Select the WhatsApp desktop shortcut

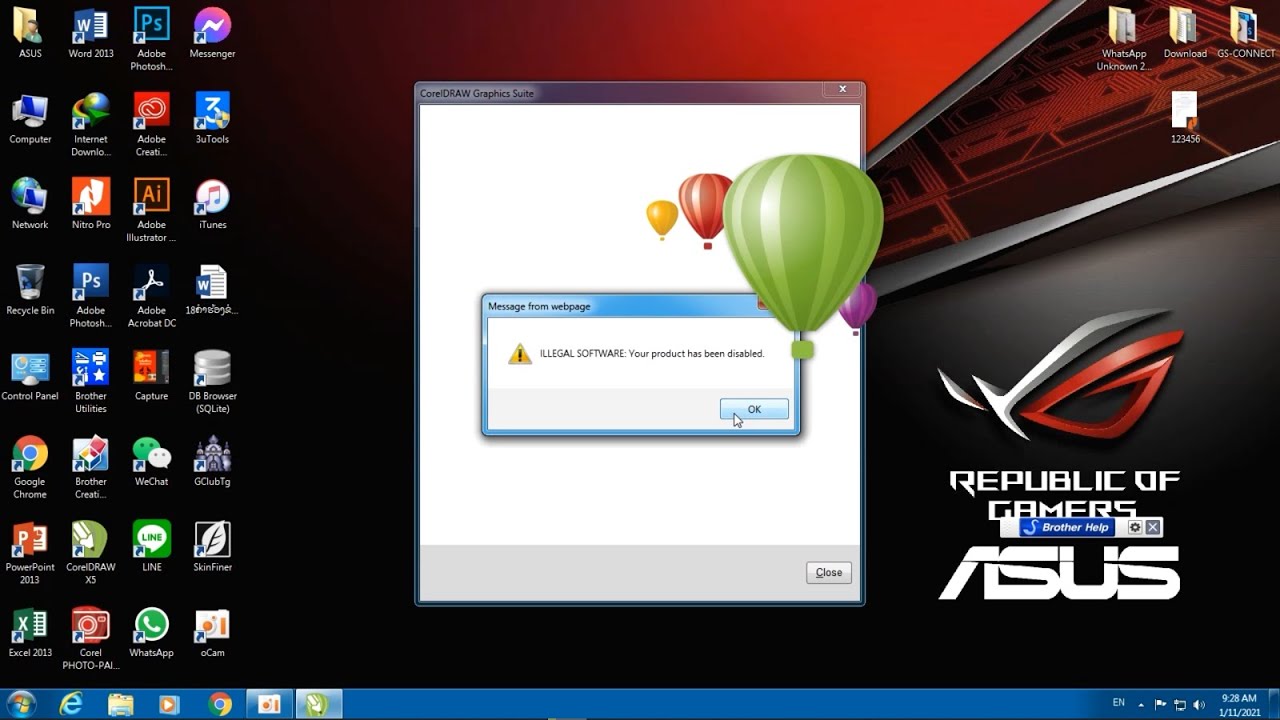[x=152, y=633]
